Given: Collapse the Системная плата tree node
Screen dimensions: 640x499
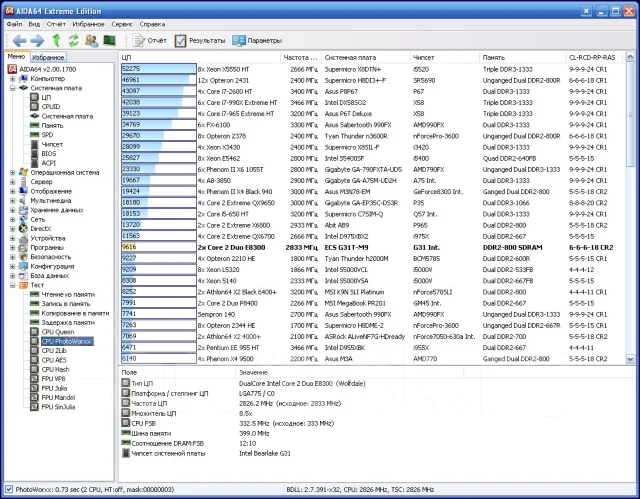Looking at the screenshot, I should [x=13, y=88].
